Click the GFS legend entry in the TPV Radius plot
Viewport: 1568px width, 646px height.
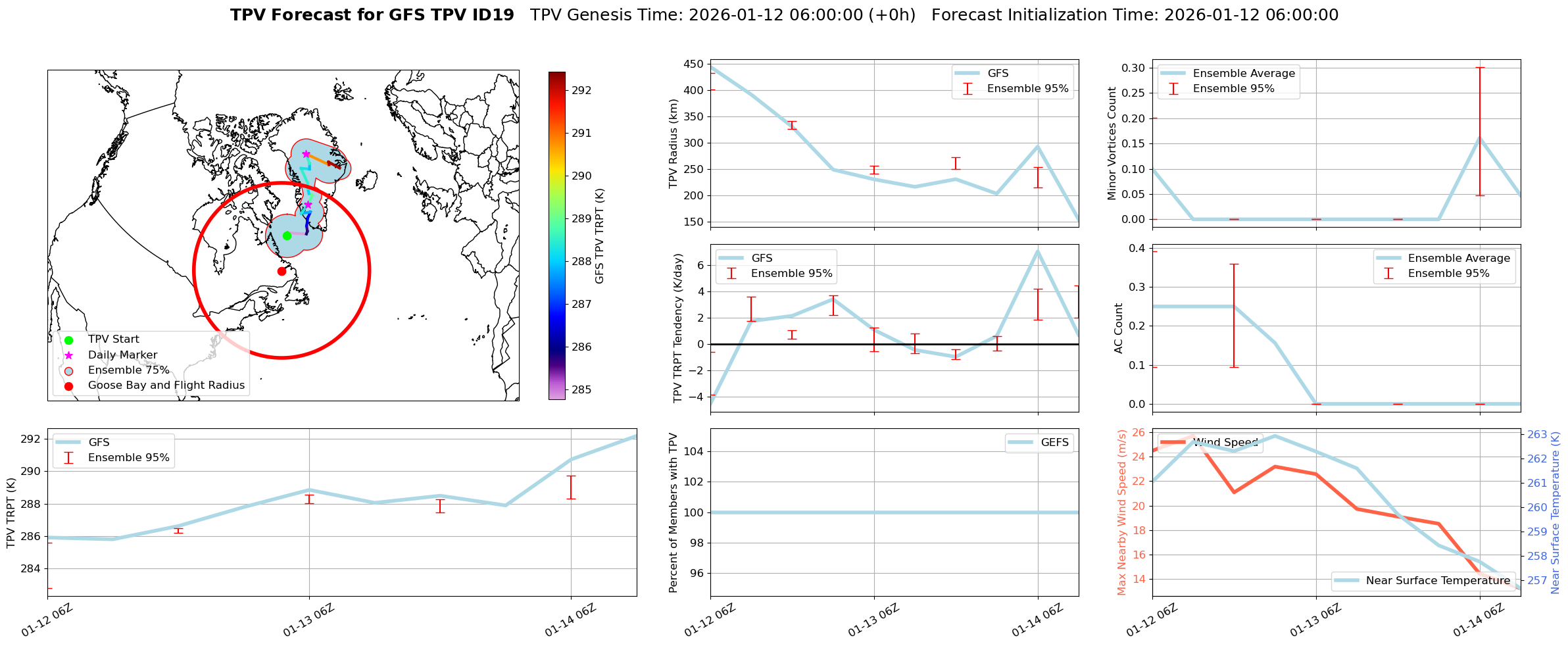(997, 74)
